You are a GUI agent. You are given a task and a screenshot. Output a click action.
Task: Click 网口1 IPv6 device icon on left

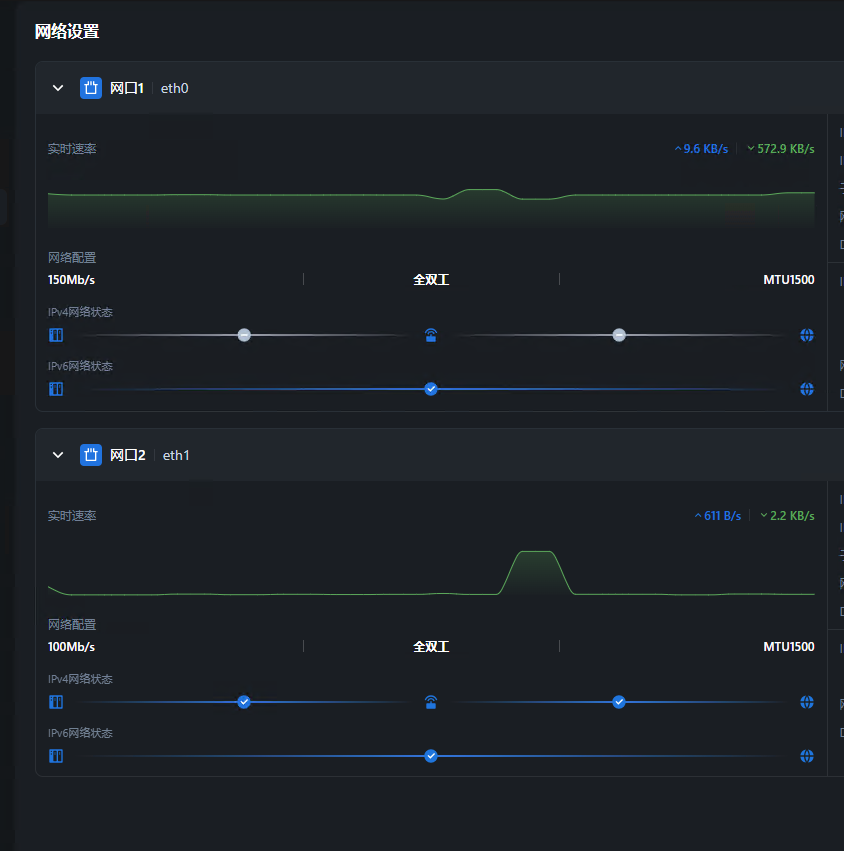[x=56, y=389]
